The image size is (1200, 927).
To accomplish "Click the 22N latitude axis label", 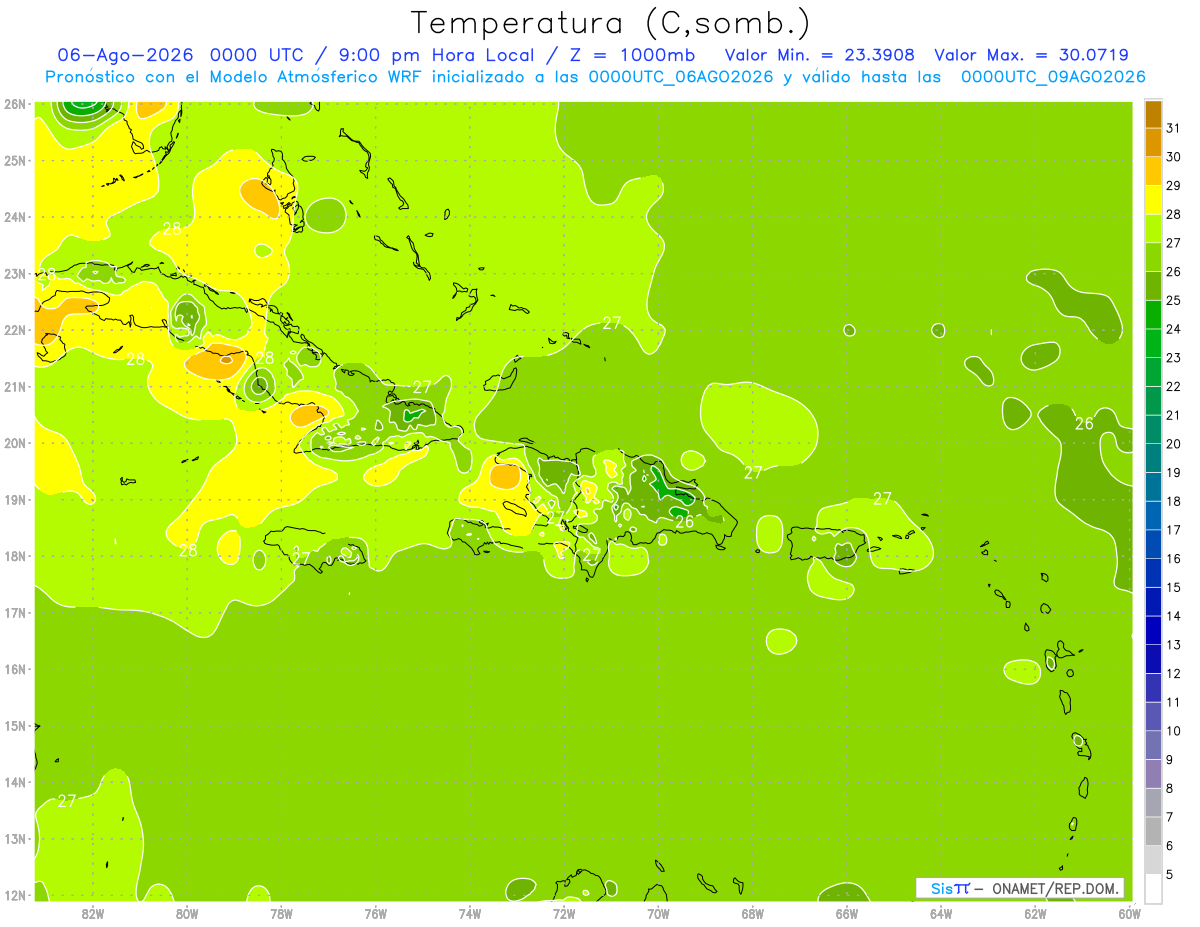I will [15, 330].
